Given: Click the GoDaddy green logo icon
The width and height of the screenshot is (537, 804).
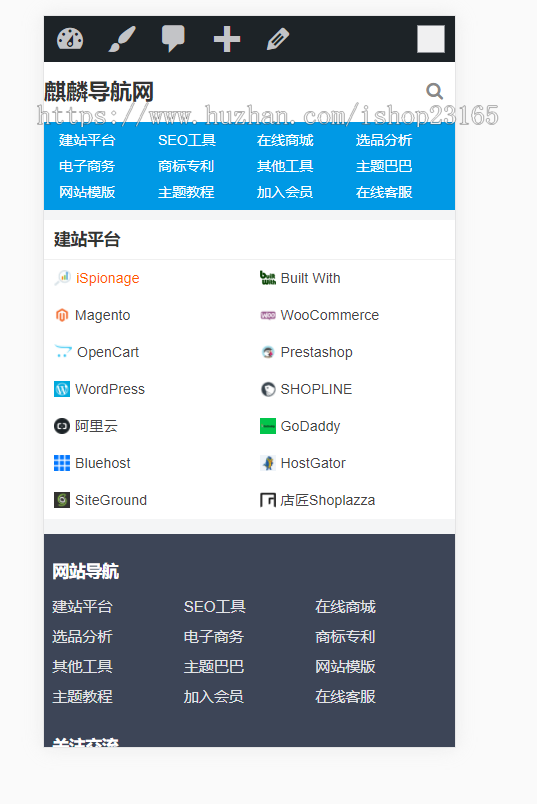Looking at the screenshot, I should click(x=268, y=426).
